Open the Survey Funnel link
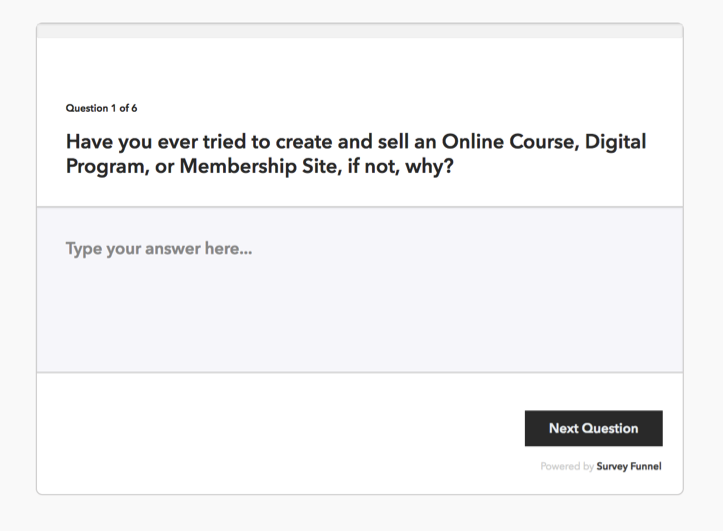The image size is (723, 532). pos(628,466)
